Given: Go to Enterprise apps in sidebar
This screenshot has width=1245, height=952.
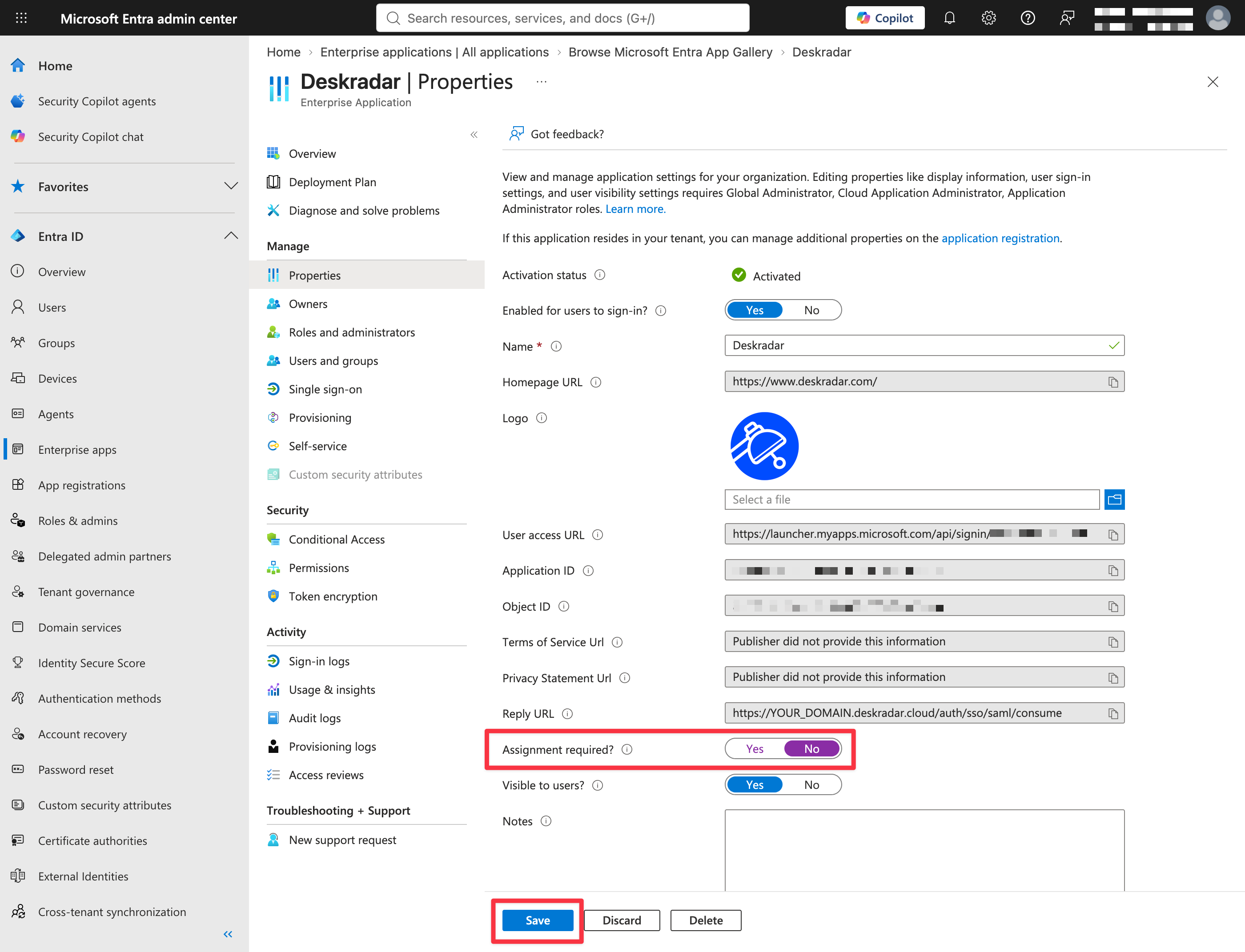Looking at the screenshot, I should tap(77, 449).
